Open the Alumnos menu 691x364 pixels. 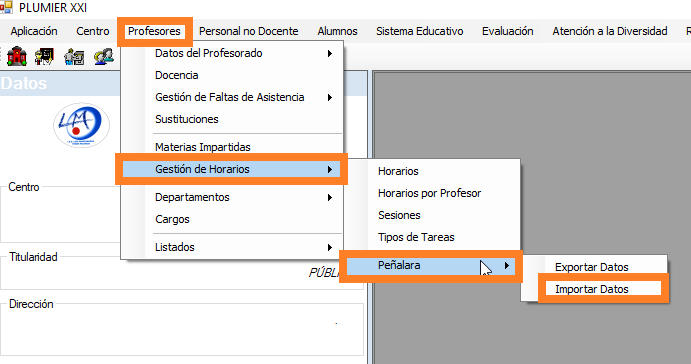click(x=337, y=31)
